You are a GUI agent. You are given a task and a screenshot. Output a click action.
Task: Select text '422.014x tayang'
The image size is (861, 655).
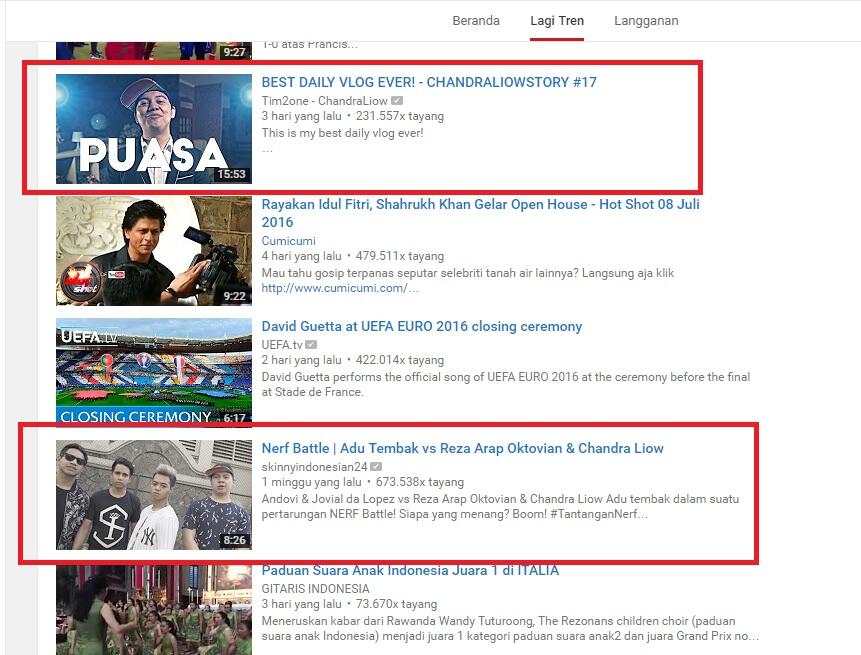(x=400, y=360)
